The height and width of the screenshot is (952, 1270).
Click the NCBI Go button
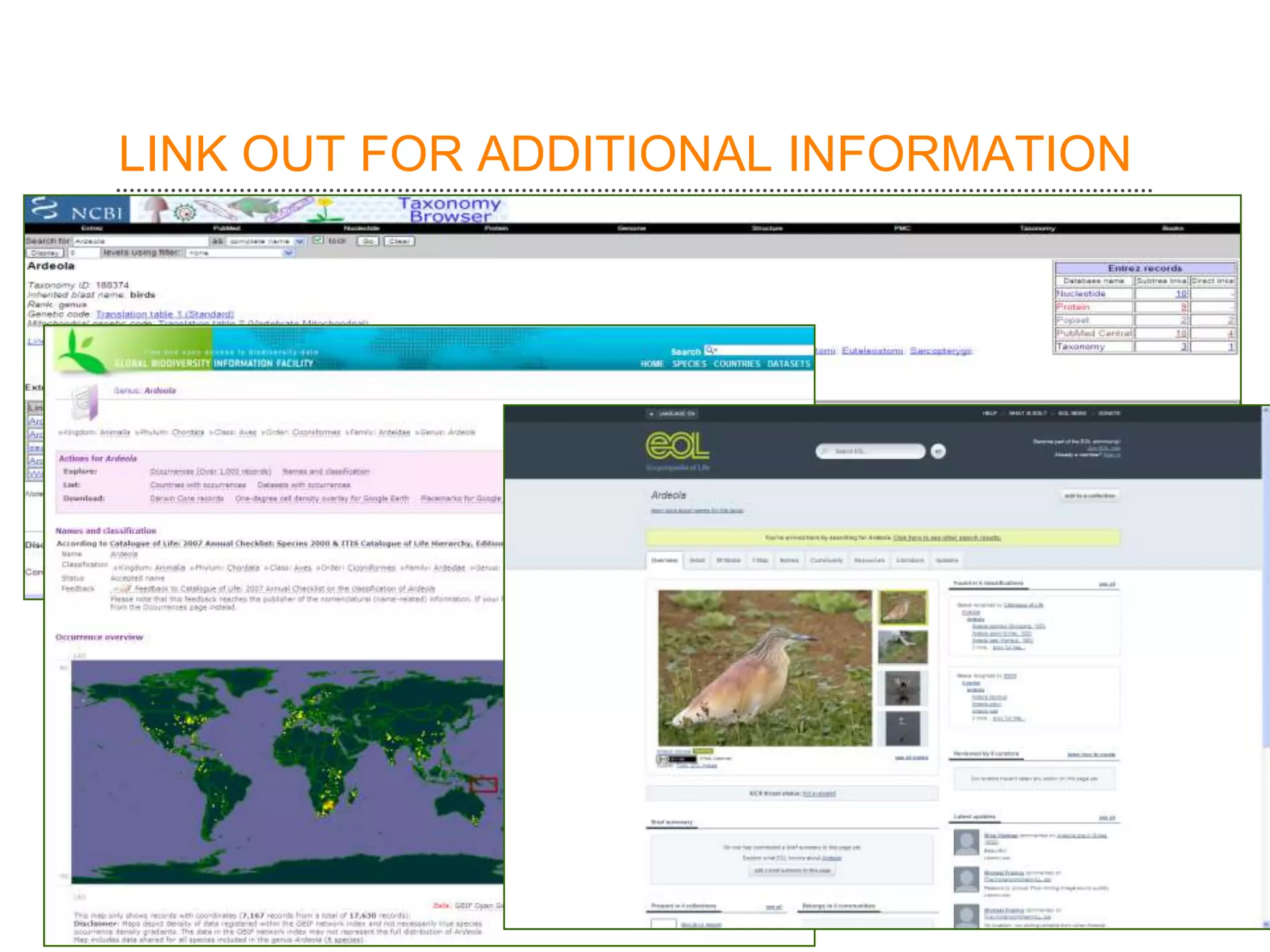point(367,241)
